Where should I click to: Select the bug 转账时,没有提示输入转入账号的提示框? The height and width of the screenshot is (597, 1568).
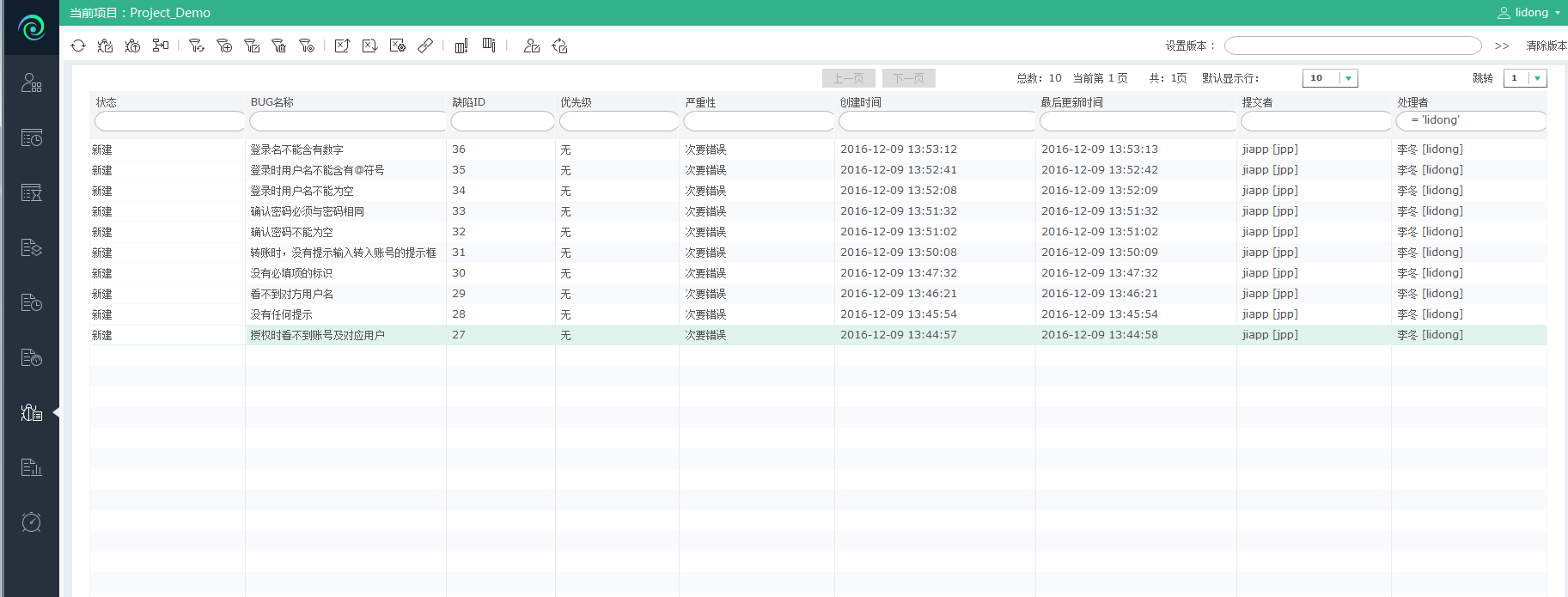(818, 253)
